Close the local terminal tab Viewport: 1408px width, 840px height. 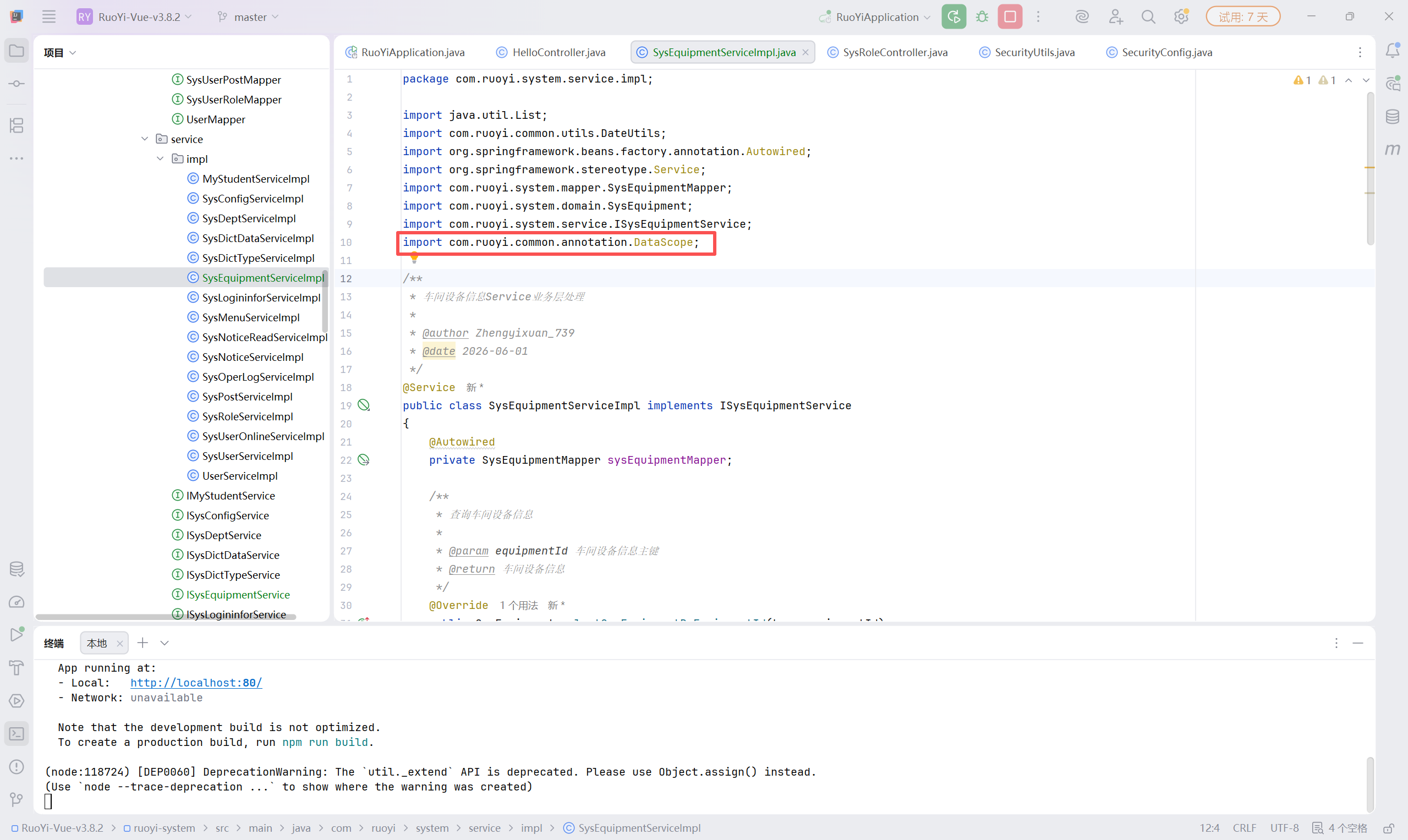[119, 644]
